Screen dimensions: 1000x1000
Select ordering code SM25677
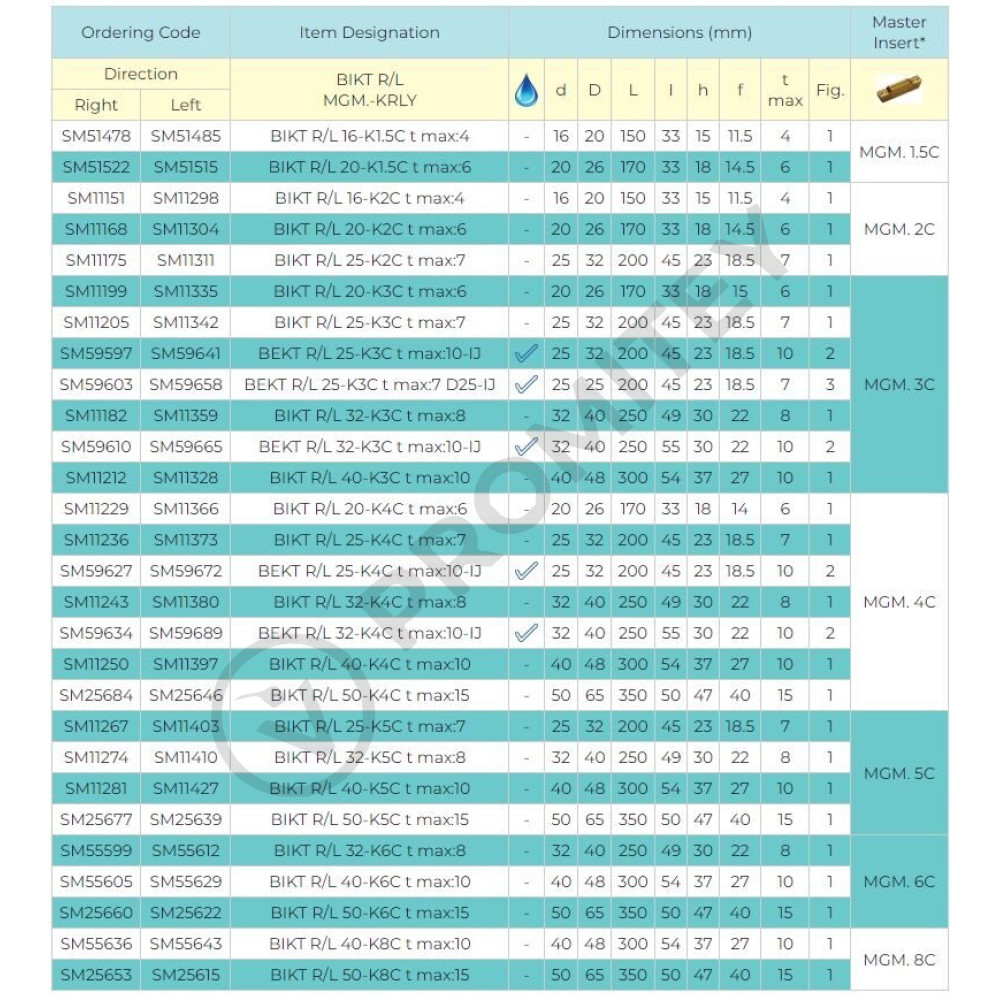[x=96, y=820]
